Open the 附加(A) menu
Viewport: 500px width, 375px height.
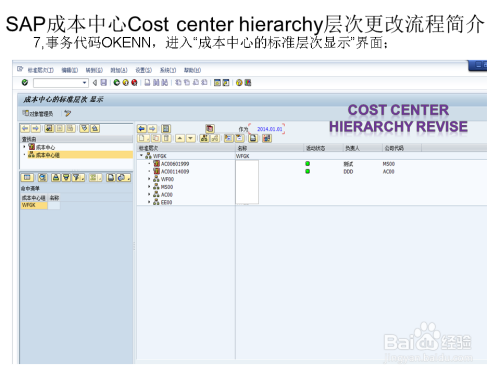[x=119, y=70]
